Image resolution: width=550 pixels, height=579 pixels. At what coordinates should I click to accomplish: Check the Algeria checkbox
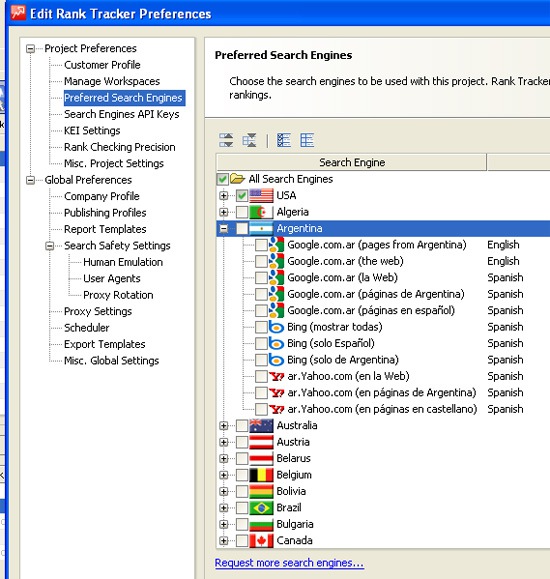coord(242,212)
